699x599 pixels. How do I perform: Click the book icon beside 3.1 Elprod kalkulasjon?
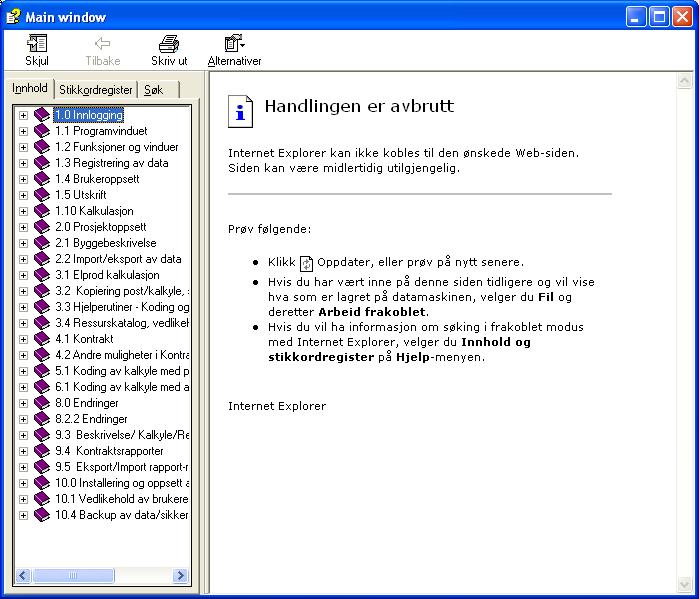pyautogui.click(x=42, y=275)
